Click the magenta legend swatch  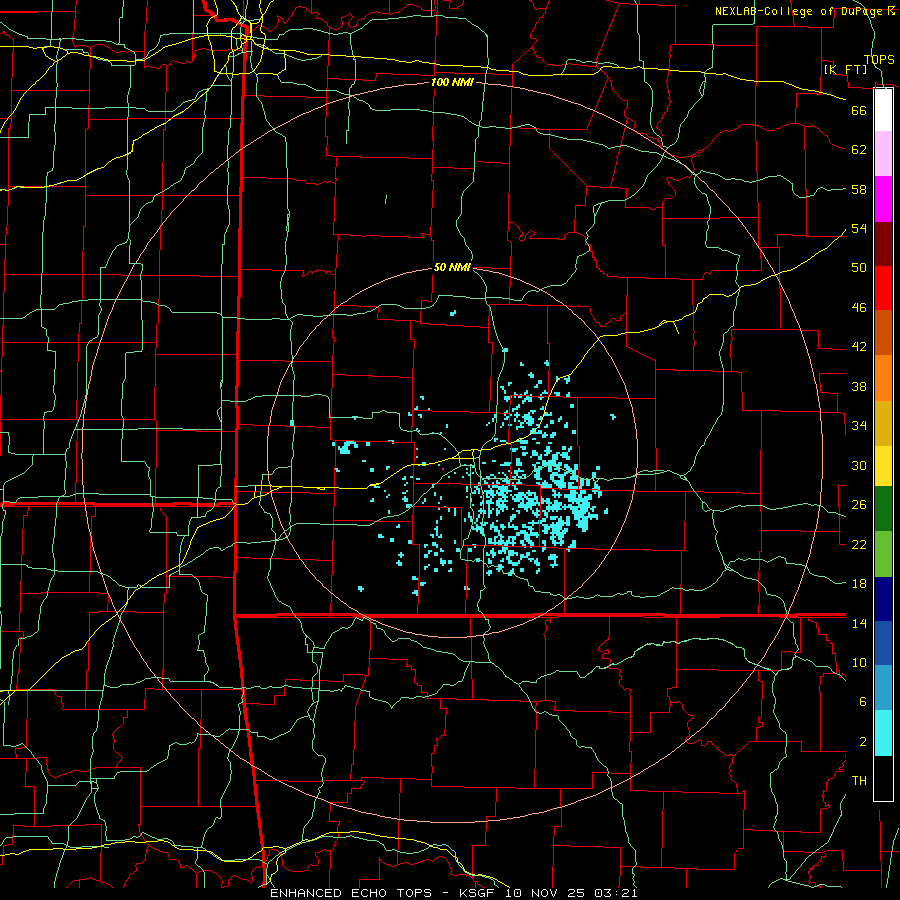pos(883,199)
